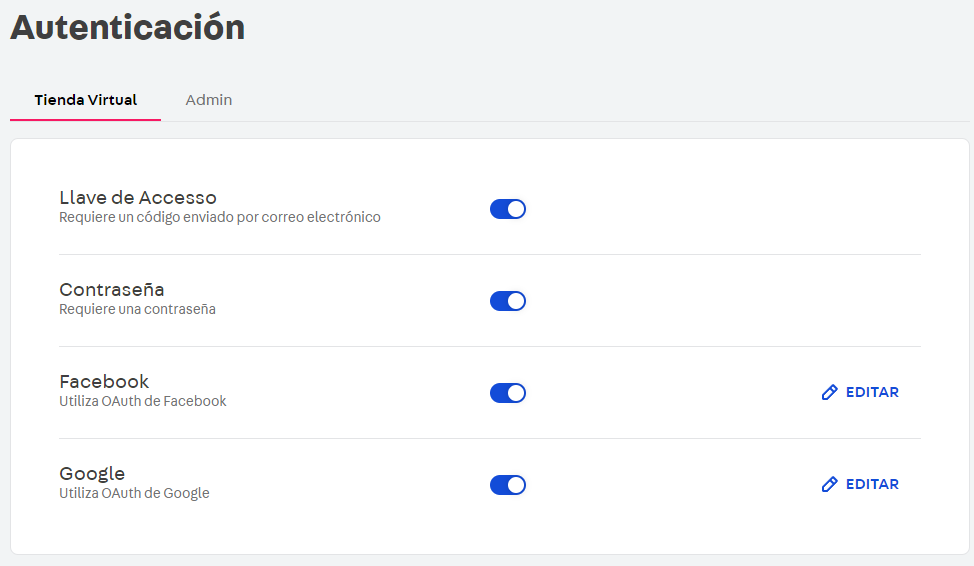
Task: Click the Facebook setting title
Action: pos(104,381)
